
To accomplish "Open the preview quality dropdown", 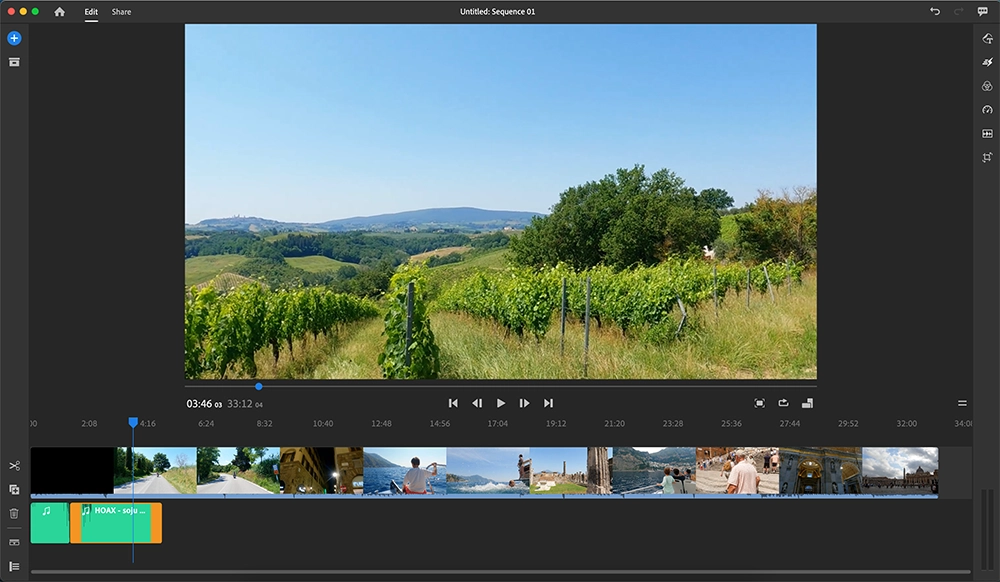I will 810,403.
